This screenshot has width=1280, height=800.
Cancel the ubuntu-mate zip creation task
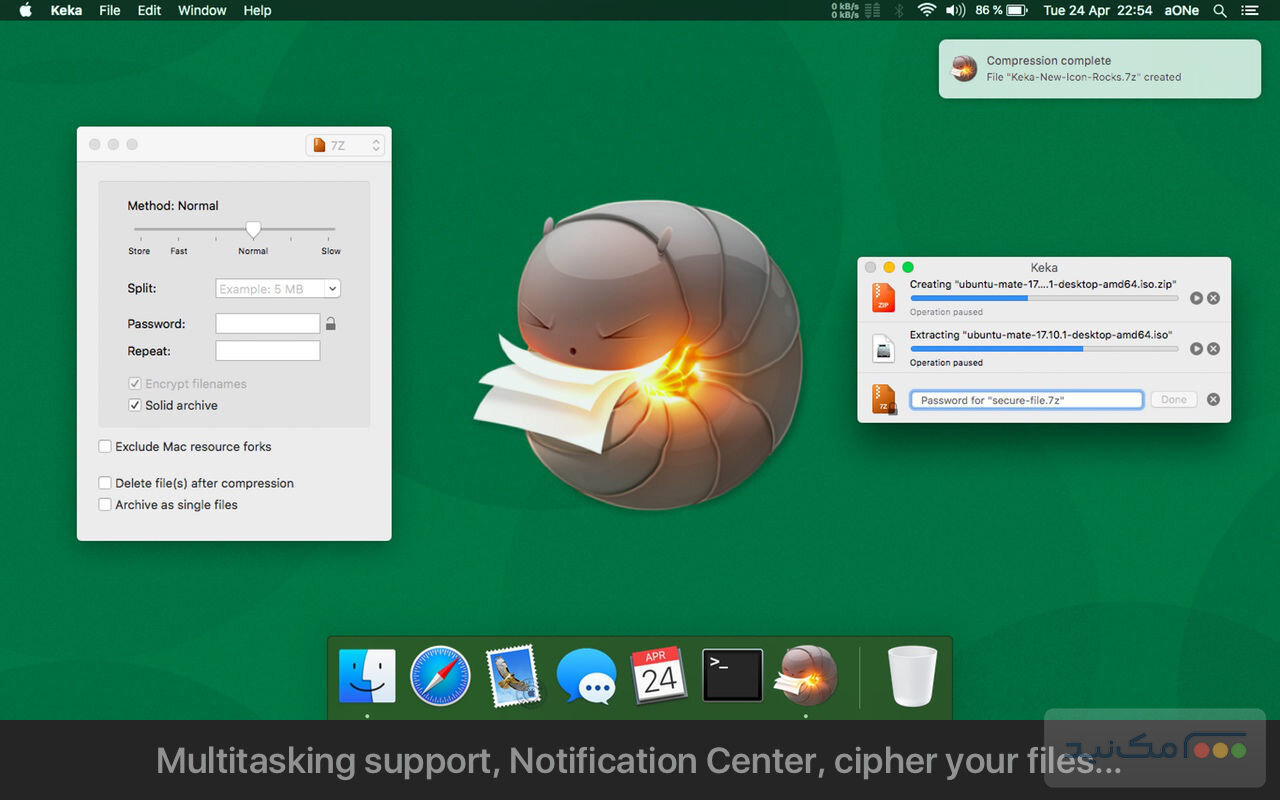tap(1213, 298)
